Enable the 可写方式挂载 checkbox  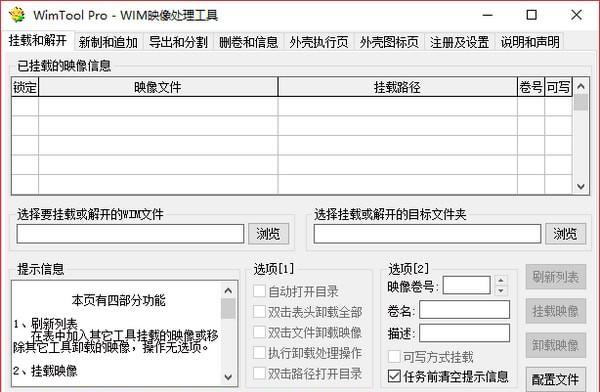pos(394,357)
